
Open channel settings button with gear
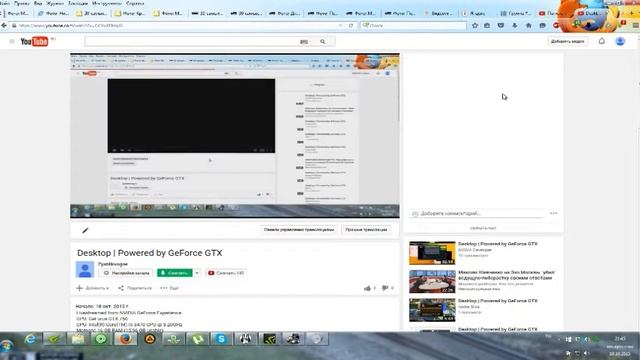[x=126, y=273]
